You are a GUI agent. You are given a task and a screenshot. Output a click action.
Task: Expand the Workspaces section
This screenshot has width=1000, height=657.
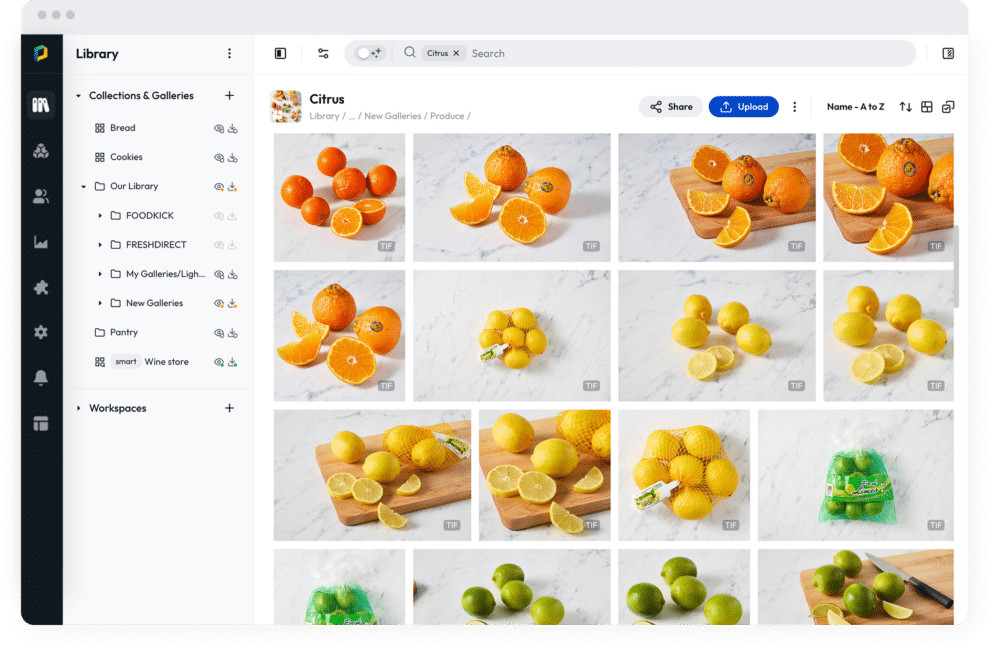(79, 408)
